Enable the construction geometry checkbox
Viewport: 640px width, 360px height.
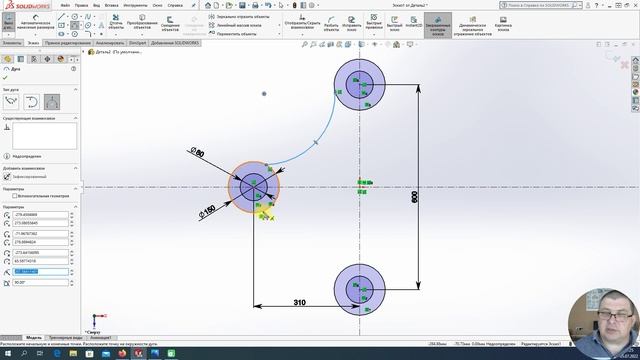15,196
